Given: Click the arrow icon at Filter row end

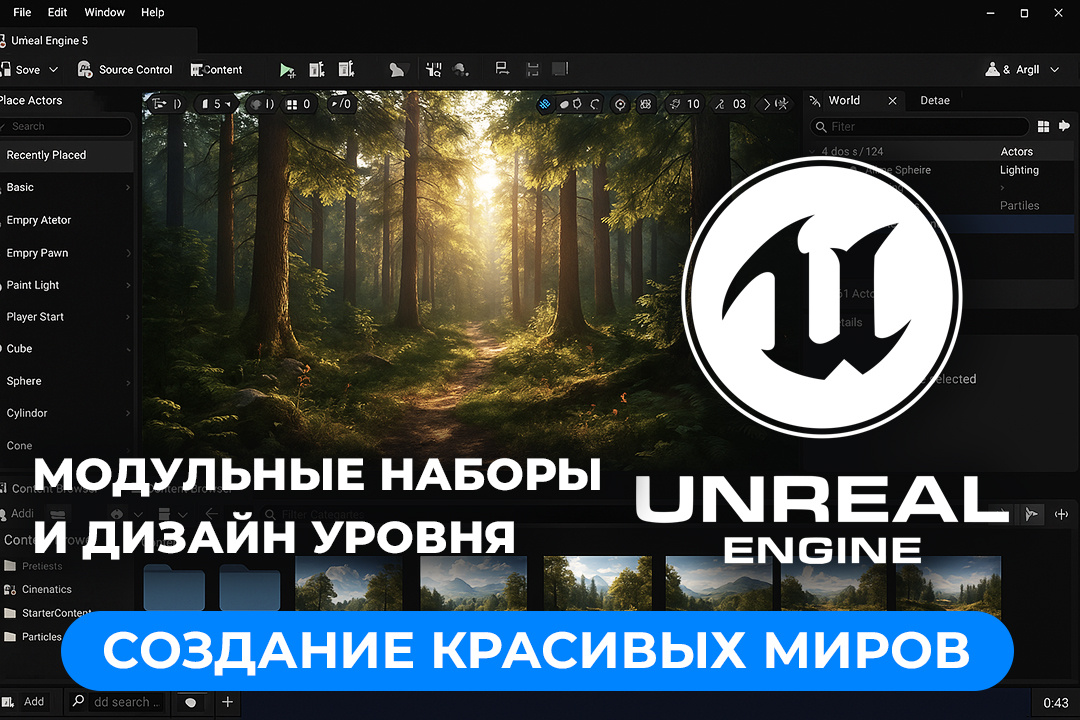Looking at the screenshot, I should pyautogui.click(x=1064, y=125).
